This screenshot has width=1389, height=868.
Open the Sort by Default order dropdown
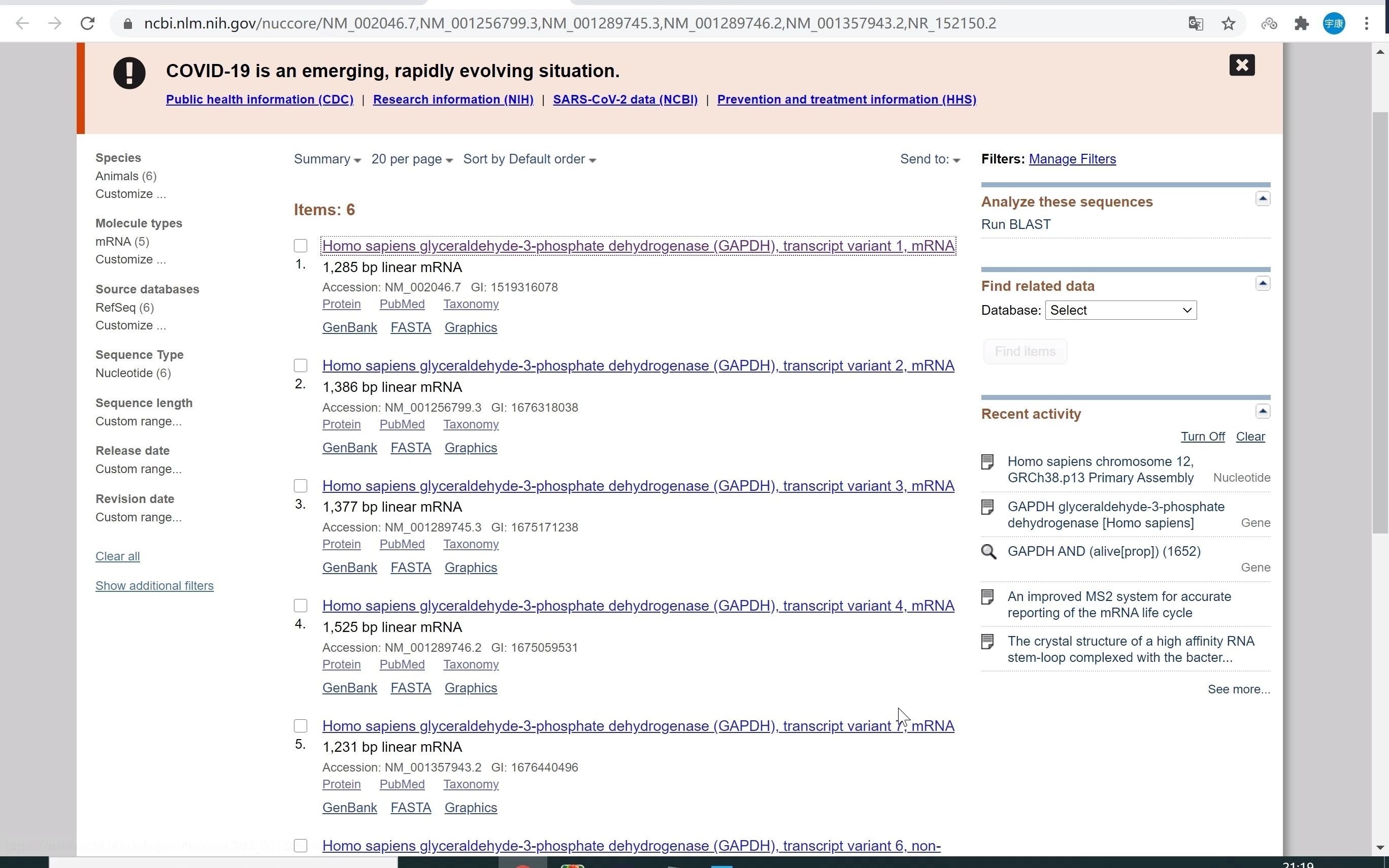[529, 159]
